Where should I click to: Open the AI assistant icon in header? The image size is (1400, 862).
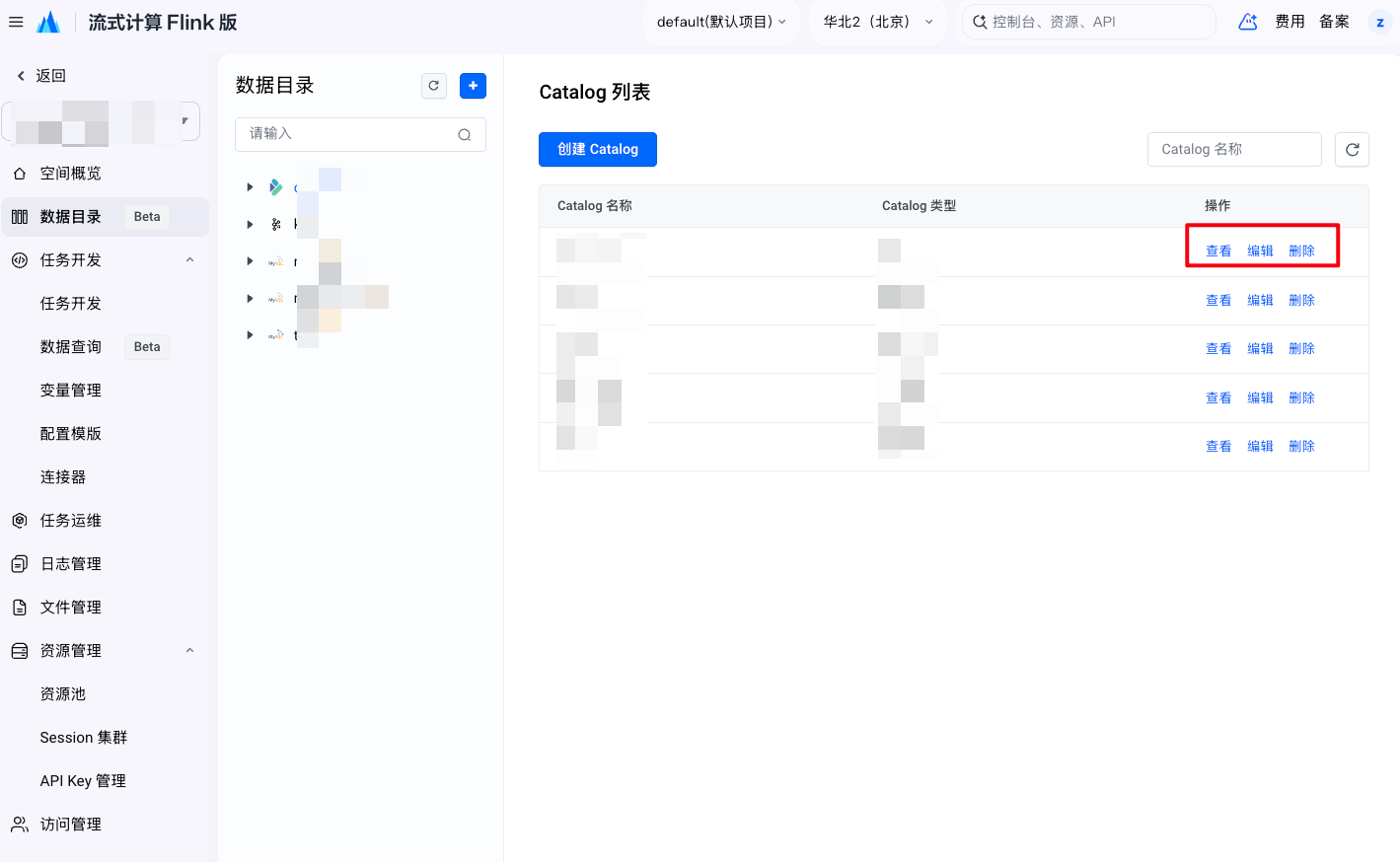1248,22
